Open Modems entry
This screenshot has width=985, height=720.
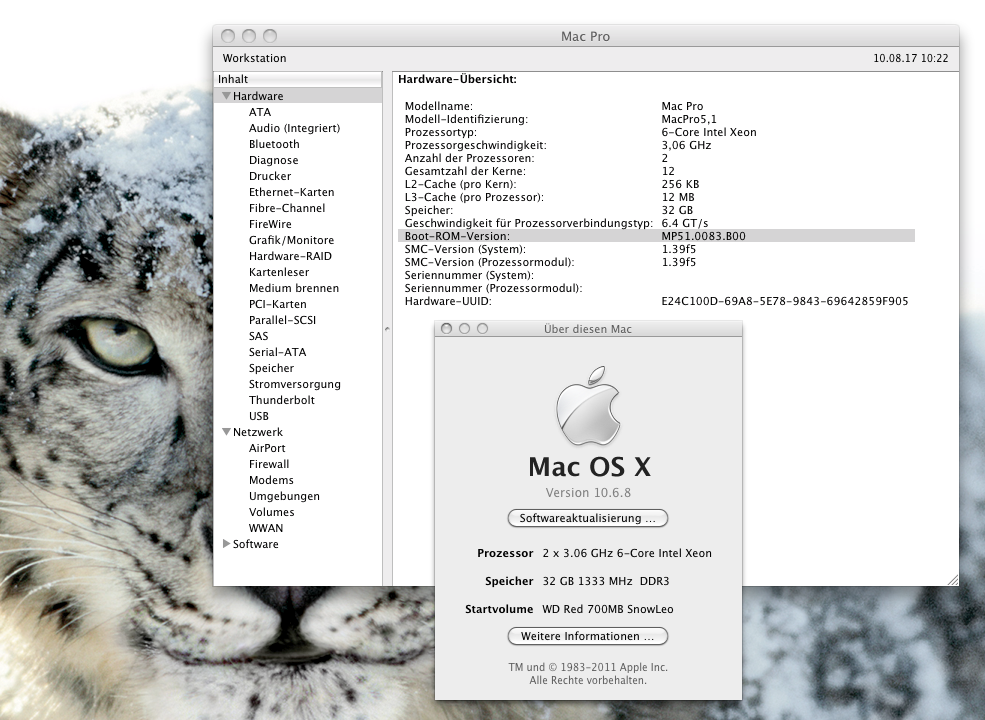(x=271, y=481)
